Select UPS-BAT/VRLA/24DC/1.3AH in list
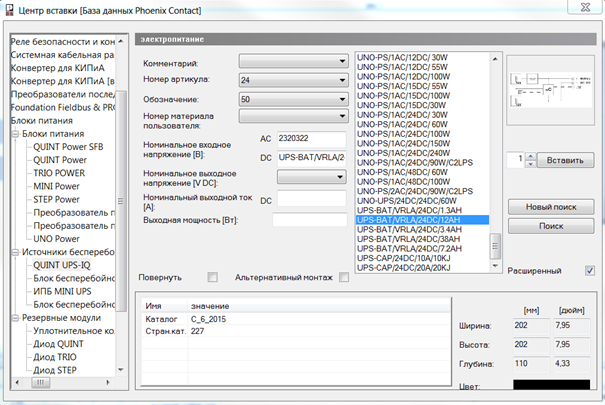This screenshot has width=605, height=405. [409, 210]
